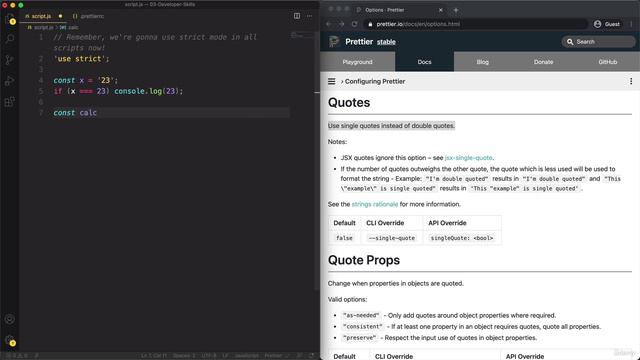Go back in the browser

(x=329, y=24)
